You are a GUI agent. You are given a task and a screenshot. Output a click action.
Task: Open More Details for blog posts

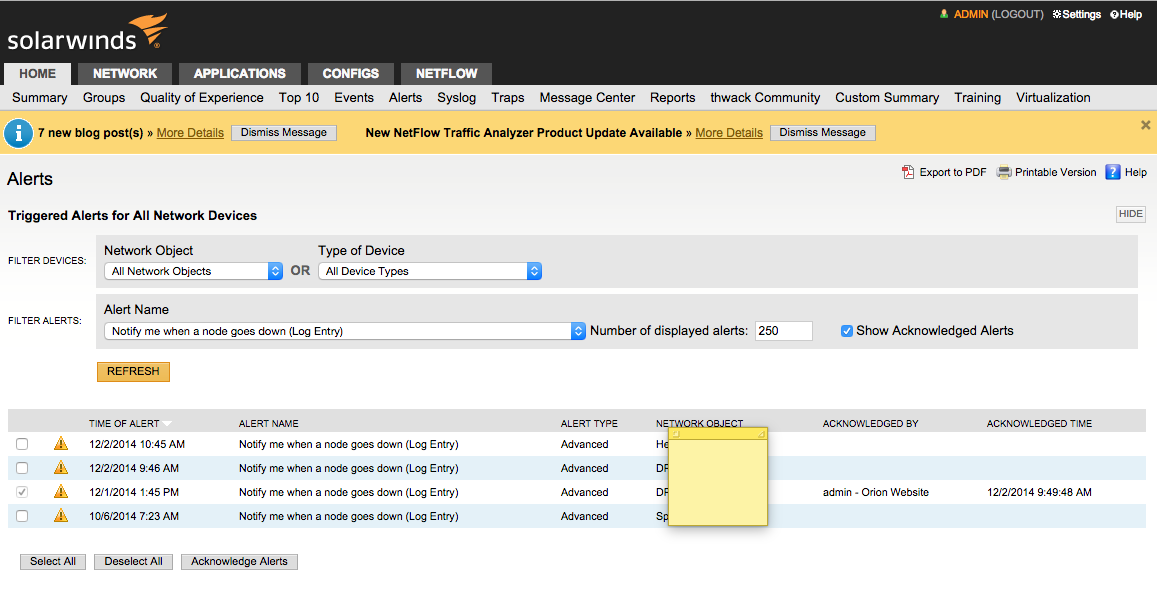(190, 133)
